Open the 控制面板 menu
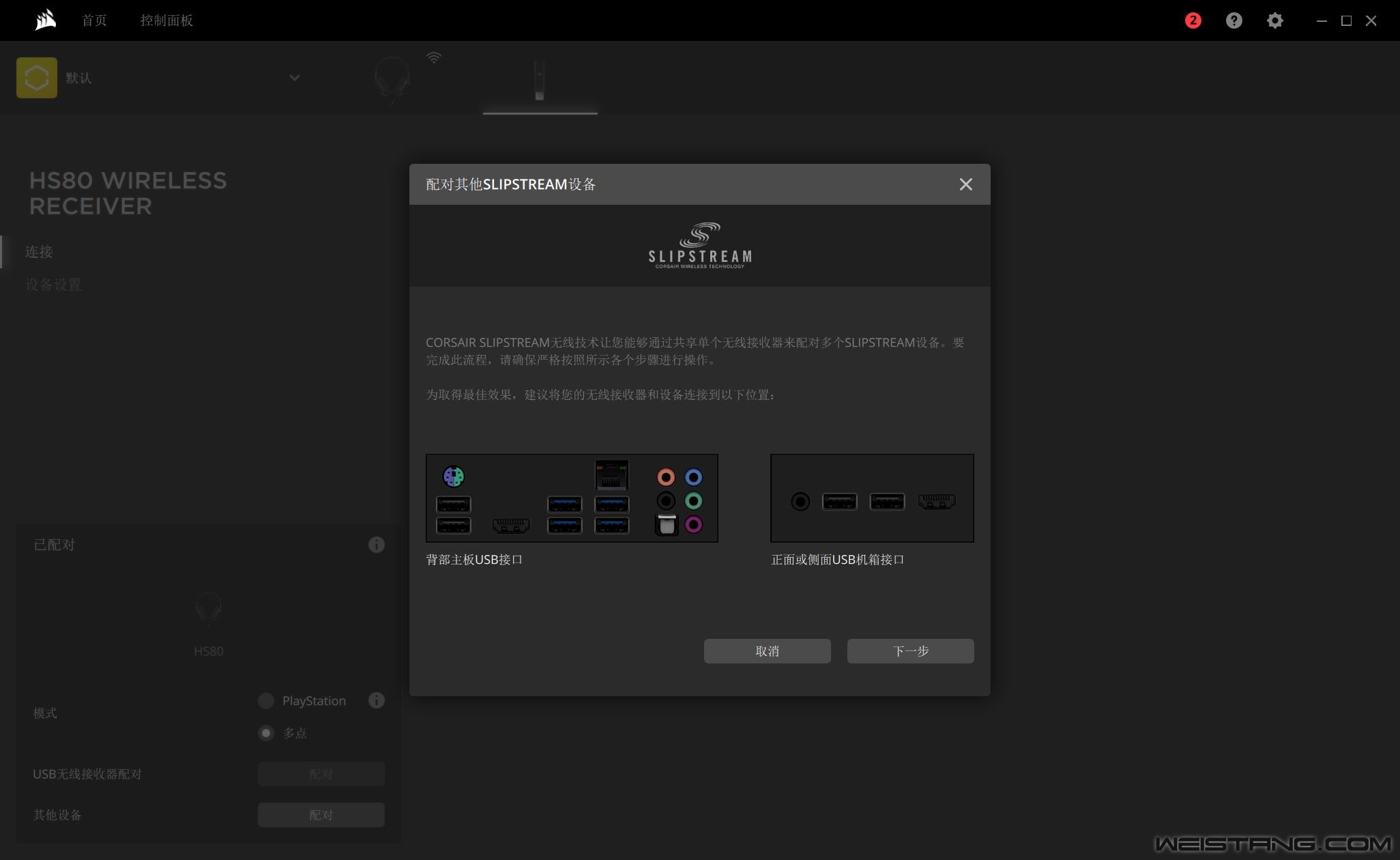This screenshot has height=860, width=1400. tap(166, 20)
